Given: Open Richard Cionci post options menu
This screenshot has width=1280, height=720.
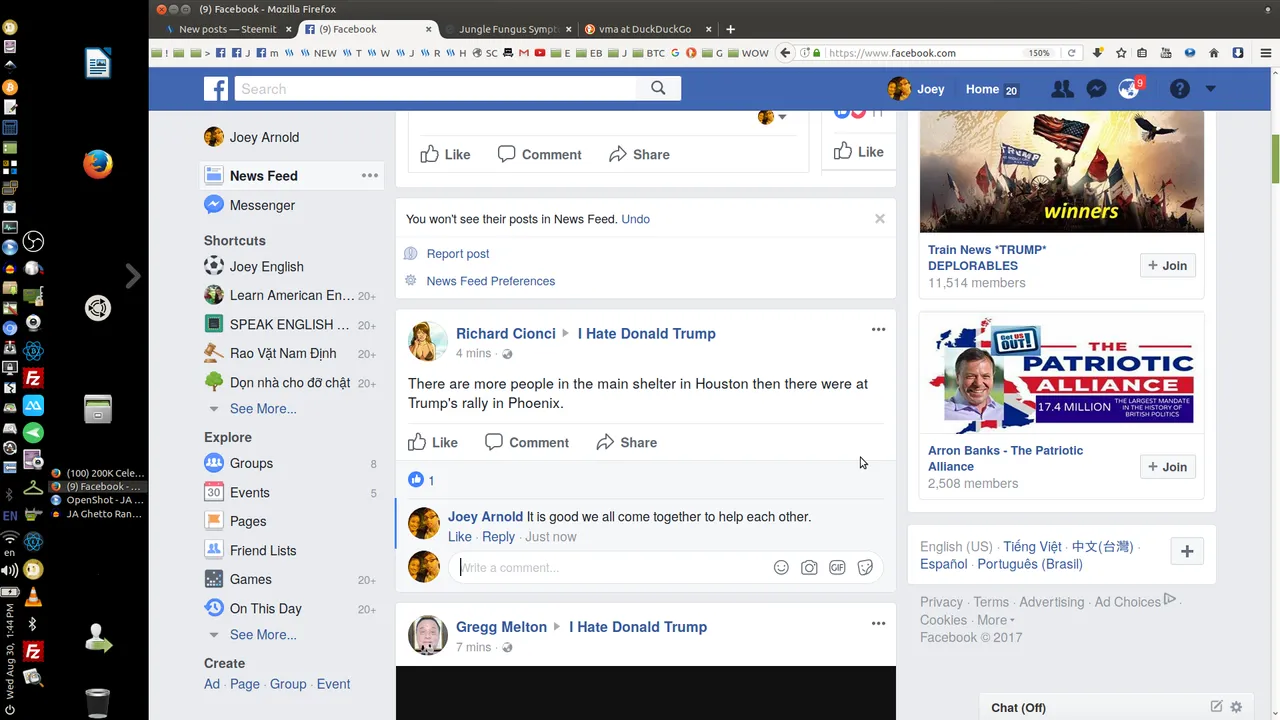Looking at the screenshot, I should coord(878,330).
